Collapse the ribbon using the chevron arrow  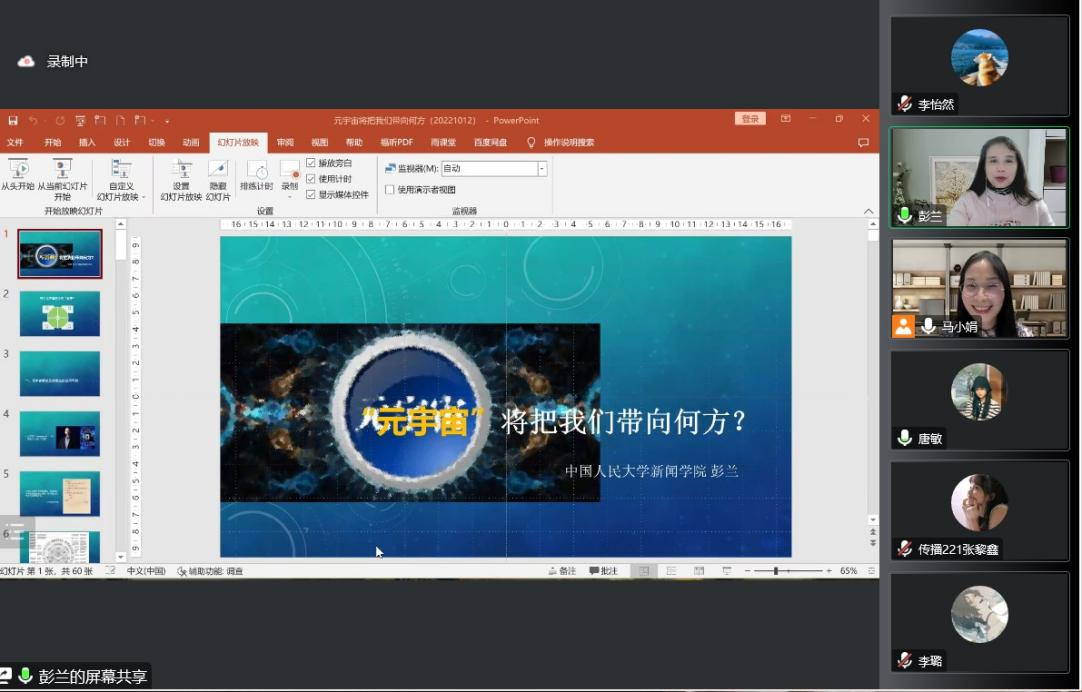(868, 211)
